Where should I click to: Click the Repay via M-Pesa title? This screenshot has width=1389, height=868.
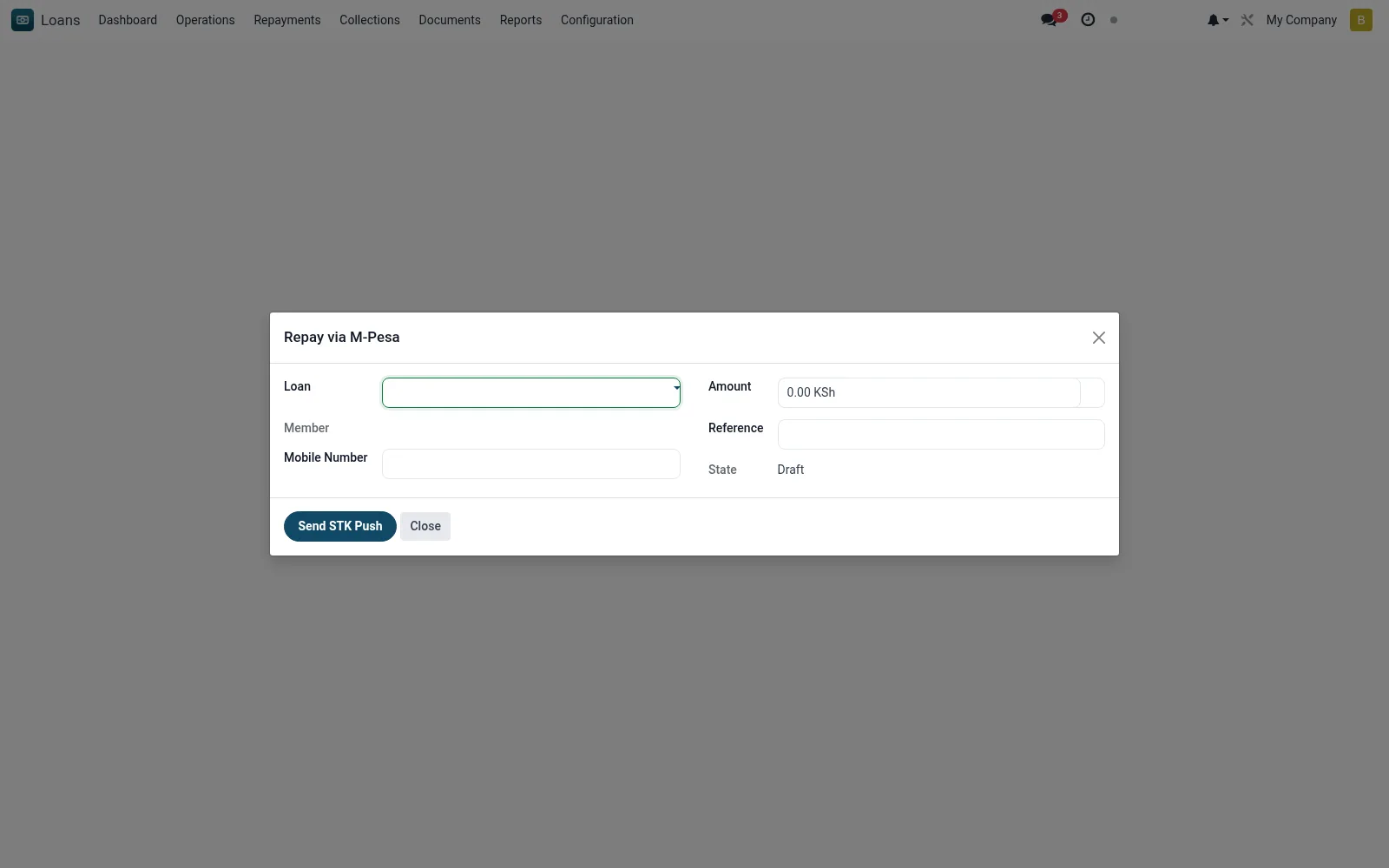click(x=342, y=337)
